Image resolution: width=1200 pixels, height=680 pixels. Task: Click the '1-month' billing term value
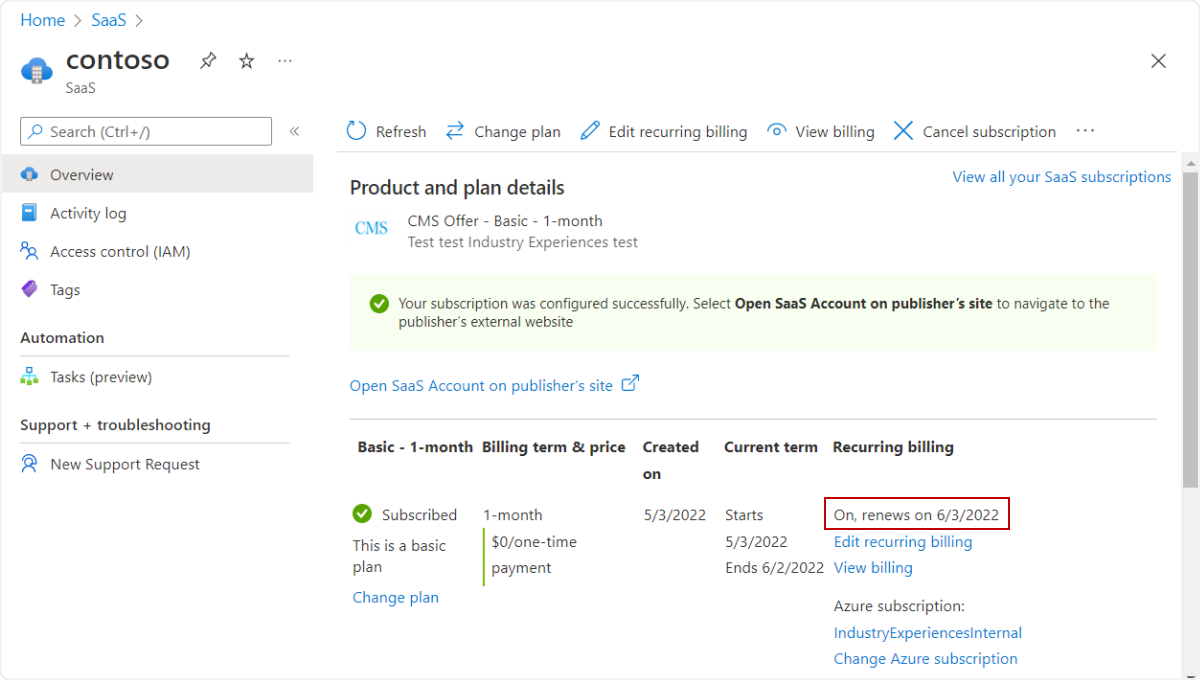tap(513, 515)
